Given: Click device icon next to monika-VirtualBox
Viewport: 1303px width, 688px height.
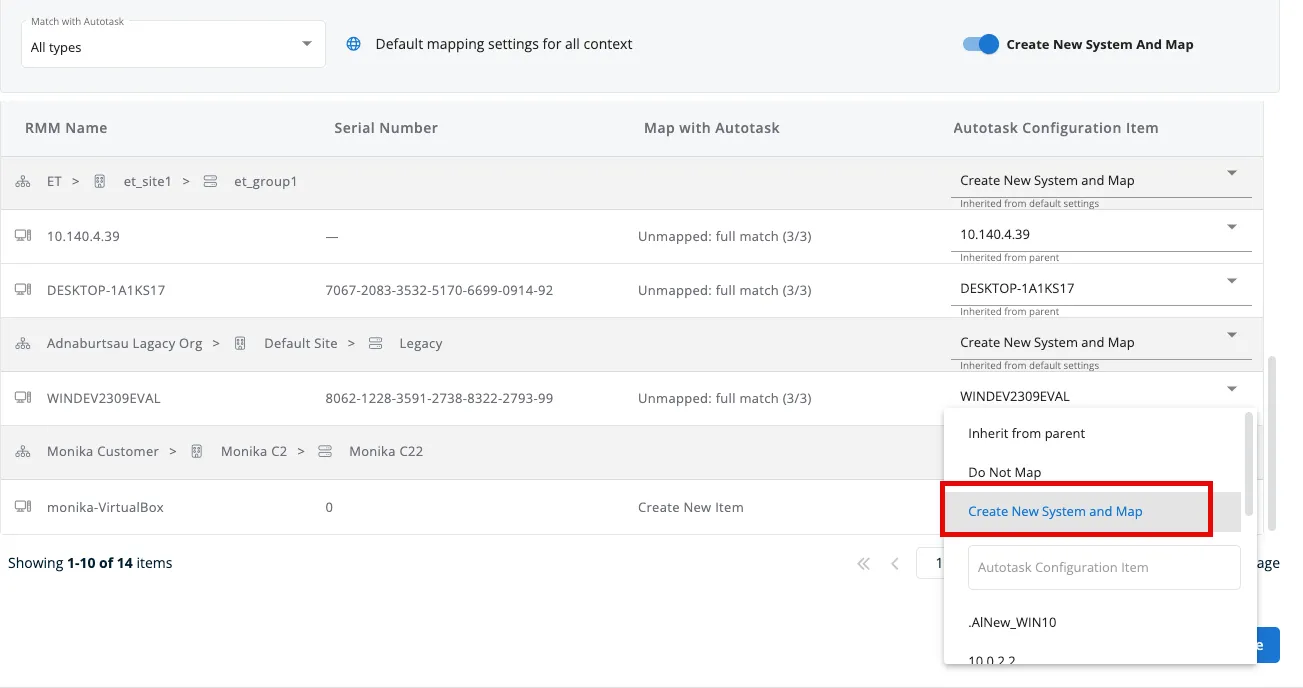Looking at the screenshot, I should pyautogui.click(x=23, y=507).
